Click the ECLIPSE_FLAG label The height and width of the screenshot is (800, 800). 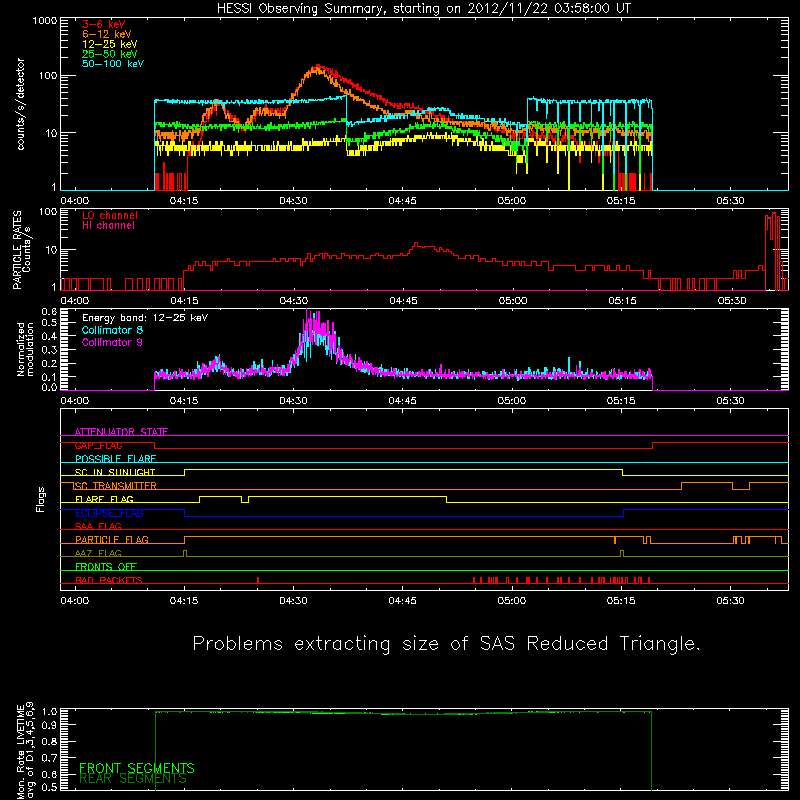coord(109,513)
